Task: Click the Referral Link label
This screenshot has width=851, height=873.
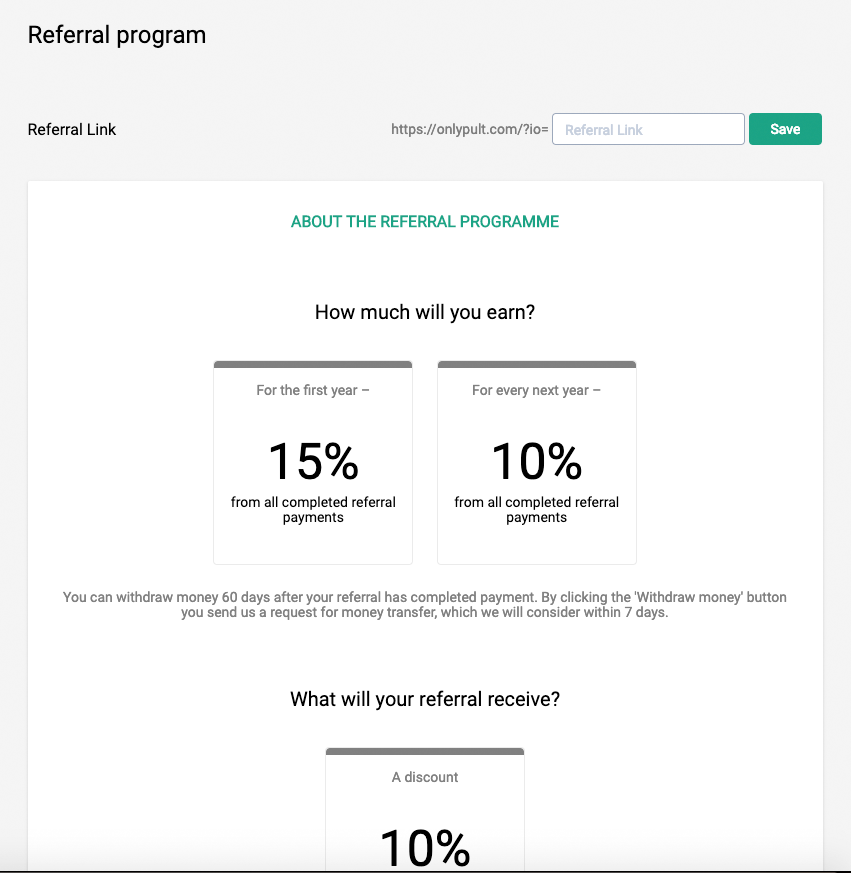Action: click(72, 129)
